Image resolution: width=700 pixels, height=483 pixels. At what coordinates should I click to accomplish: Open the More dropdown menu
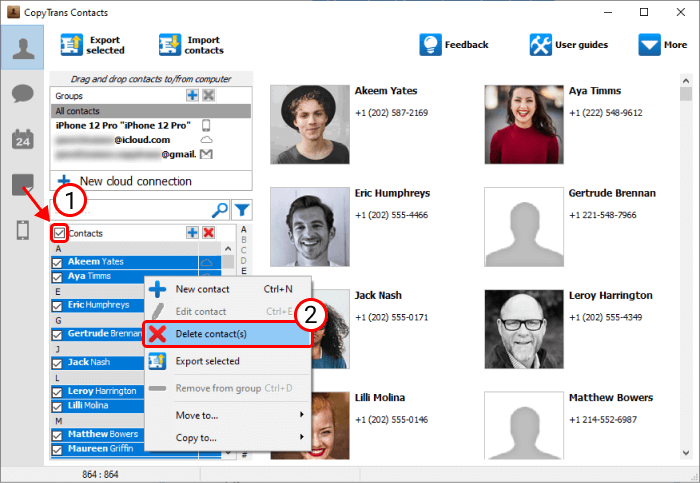click(x=662, y=45)
